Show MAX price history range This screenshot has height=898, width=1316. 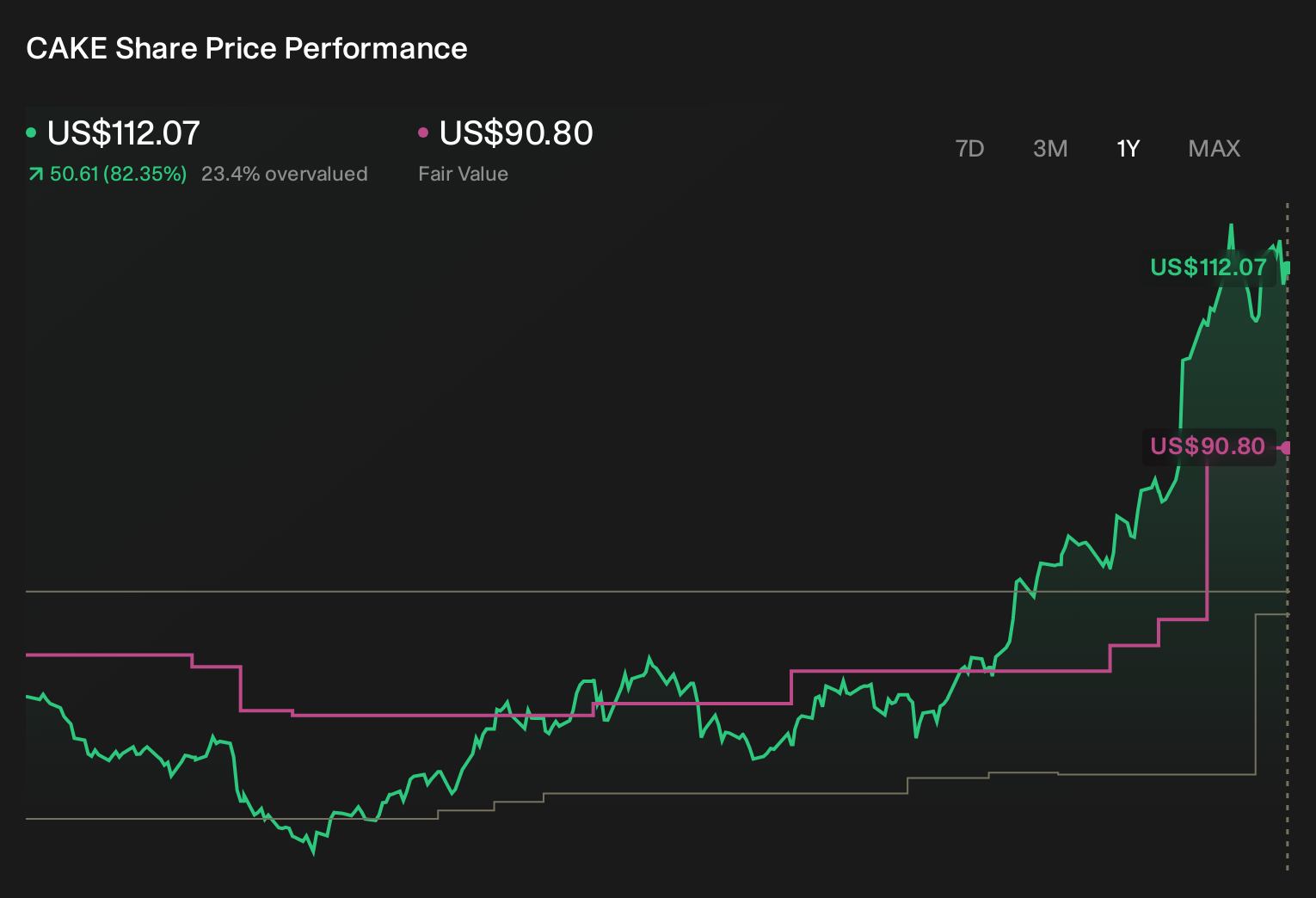pos(1214,149)
